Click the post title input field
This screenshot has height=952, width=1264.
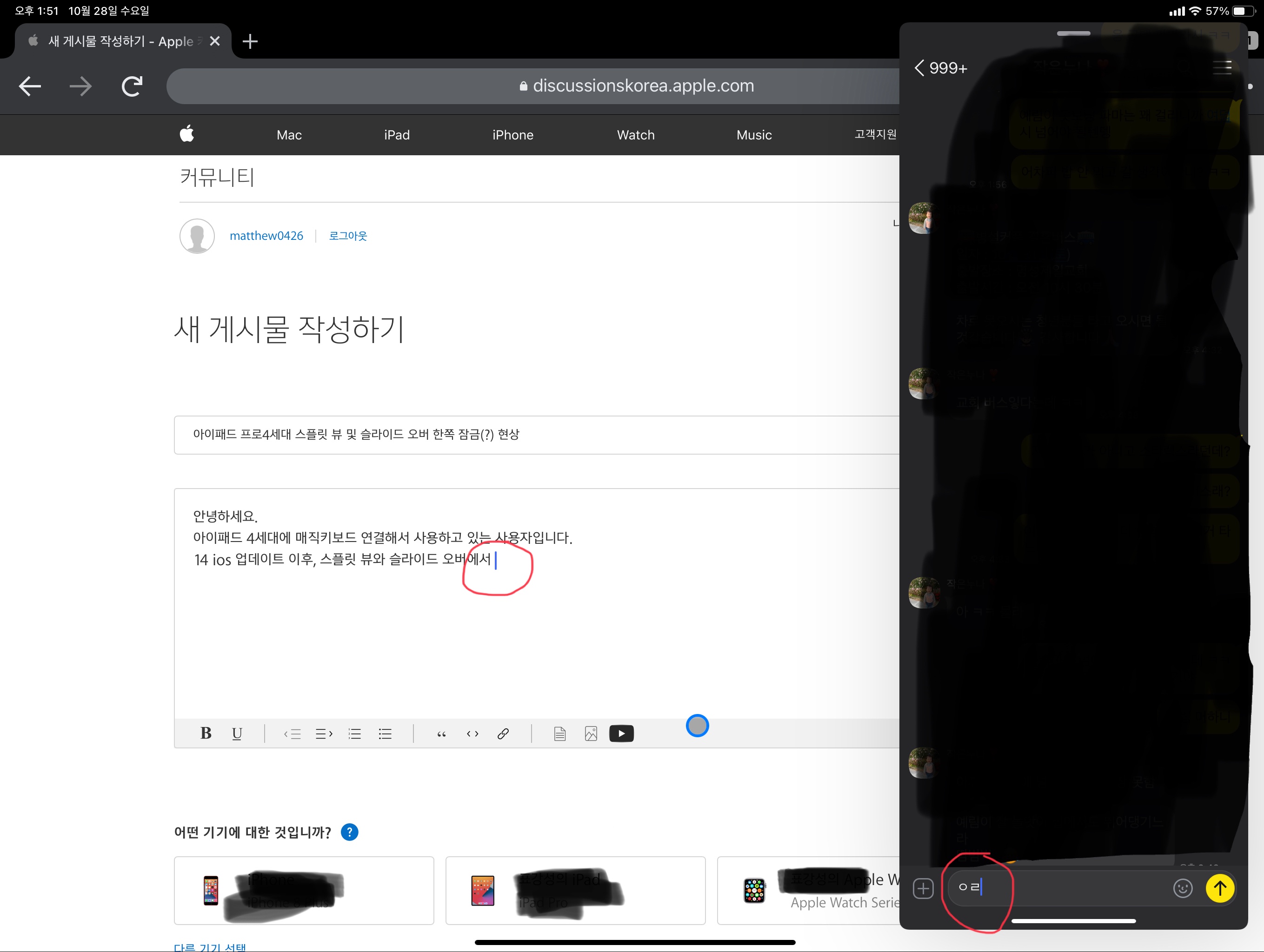537,435
